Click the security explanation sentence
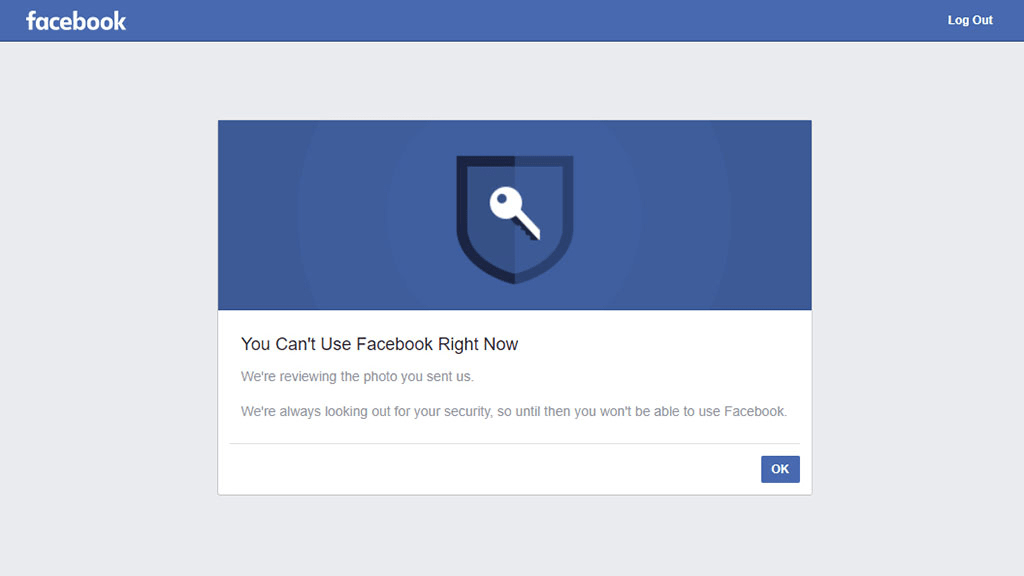Viewport: 1024px width, 576px height. tap(513, 411)
